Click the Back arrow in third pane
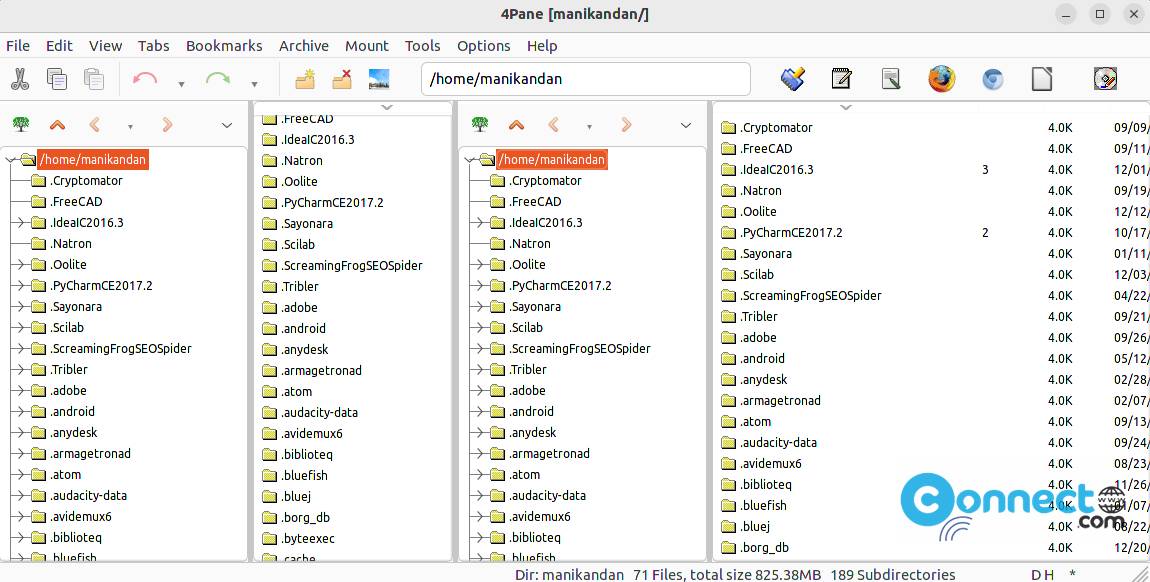This screenshot has height=582, width=1150. tap(553, 125)
